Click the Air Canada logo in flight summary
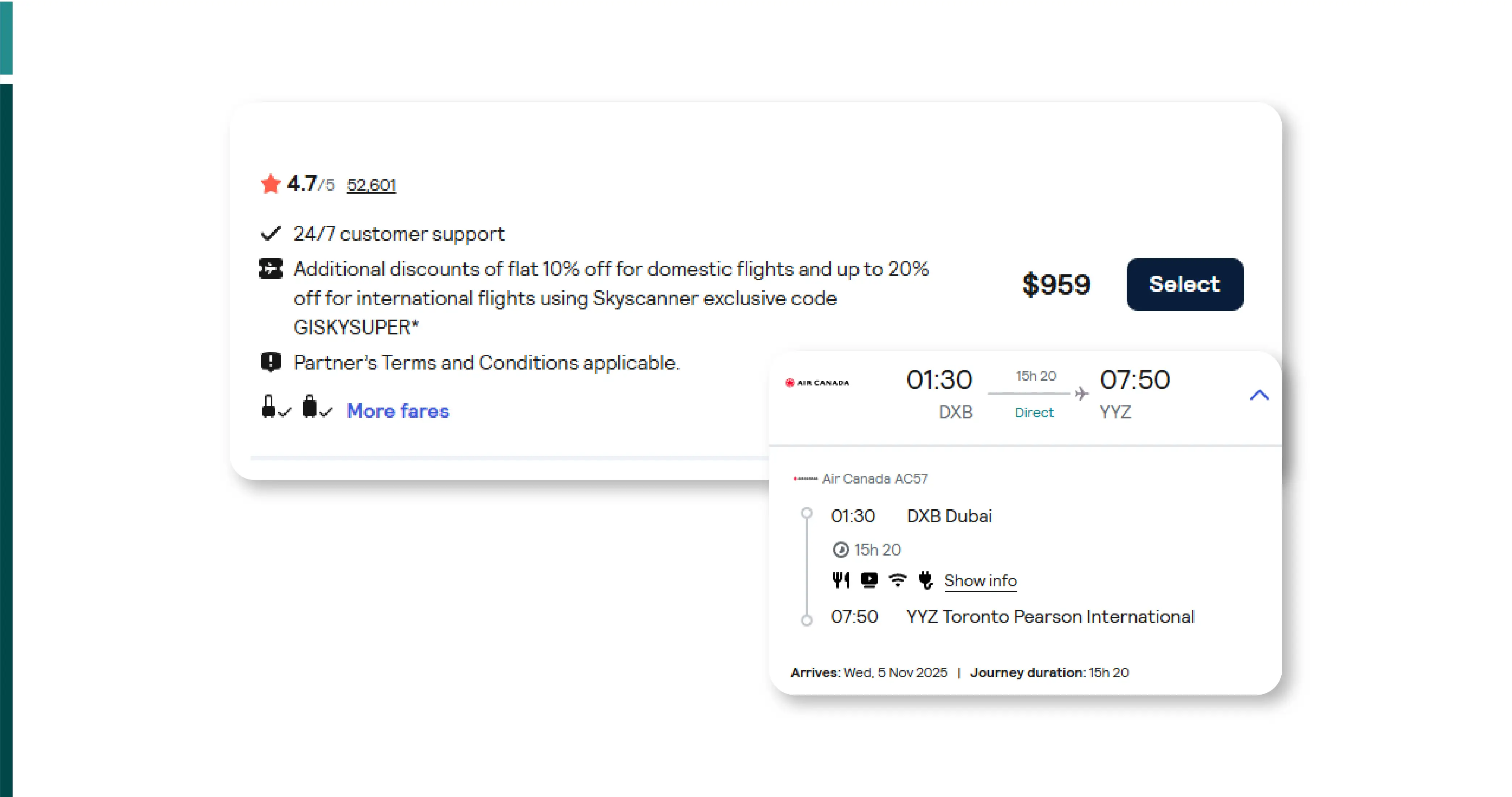This screenshot has height=797, width=1512. point(817,382)
